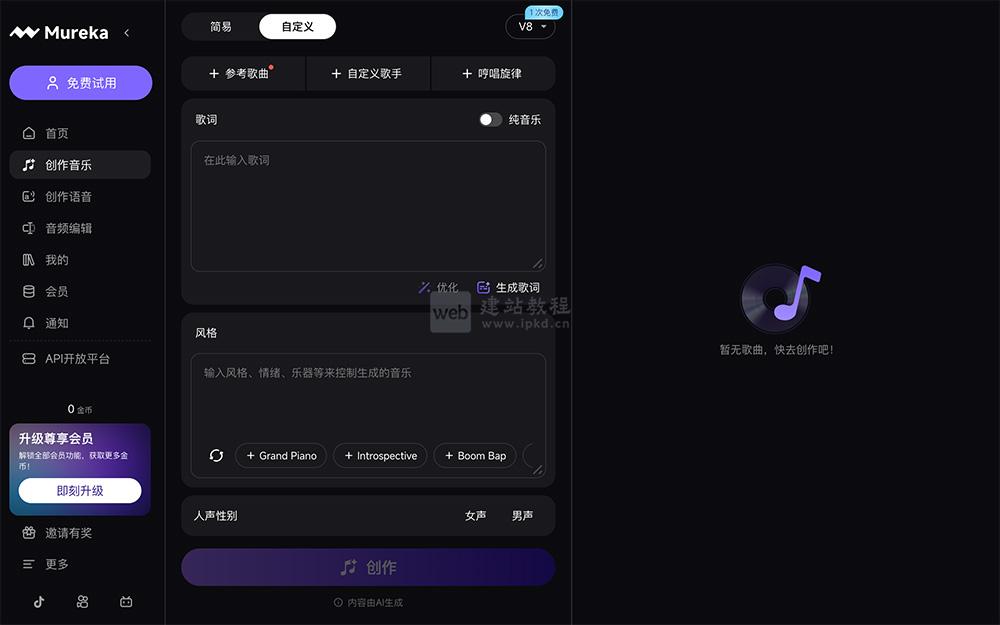
Task: Enable the 纯音乐 instrumental toggle
Action: pos(490,119)
